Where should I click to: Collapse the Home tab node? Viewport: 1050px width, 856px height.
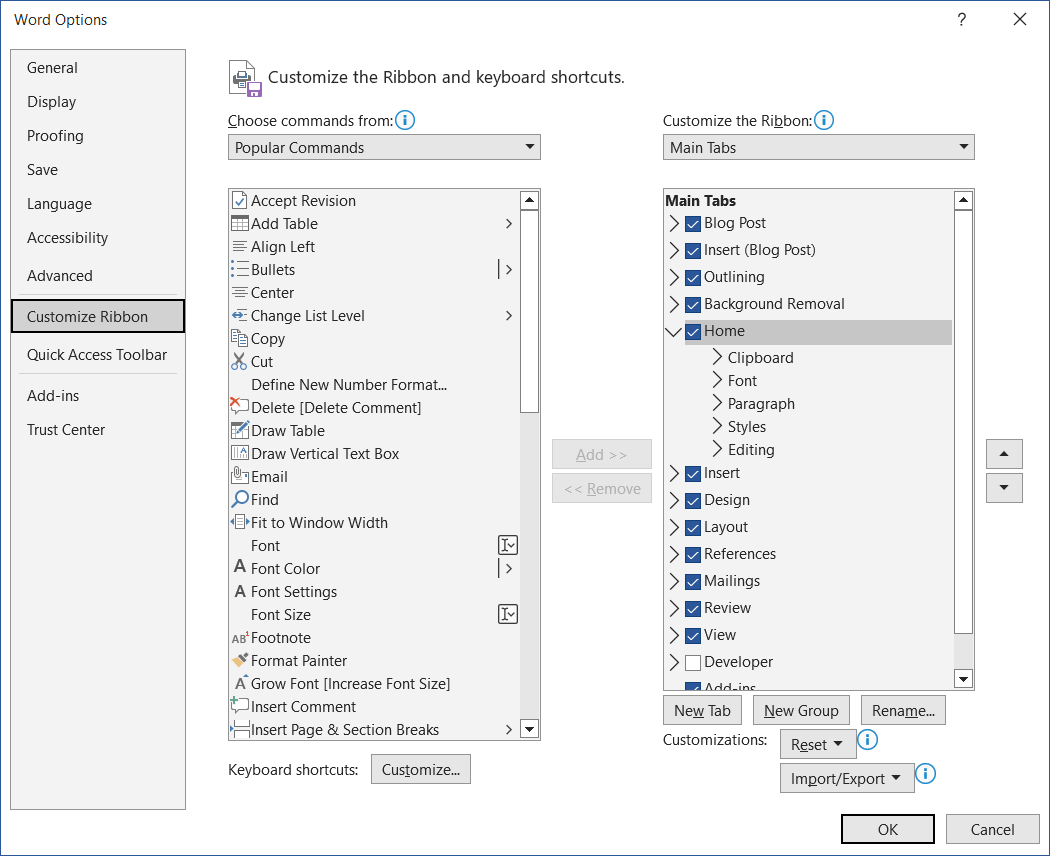coord(674,332)
